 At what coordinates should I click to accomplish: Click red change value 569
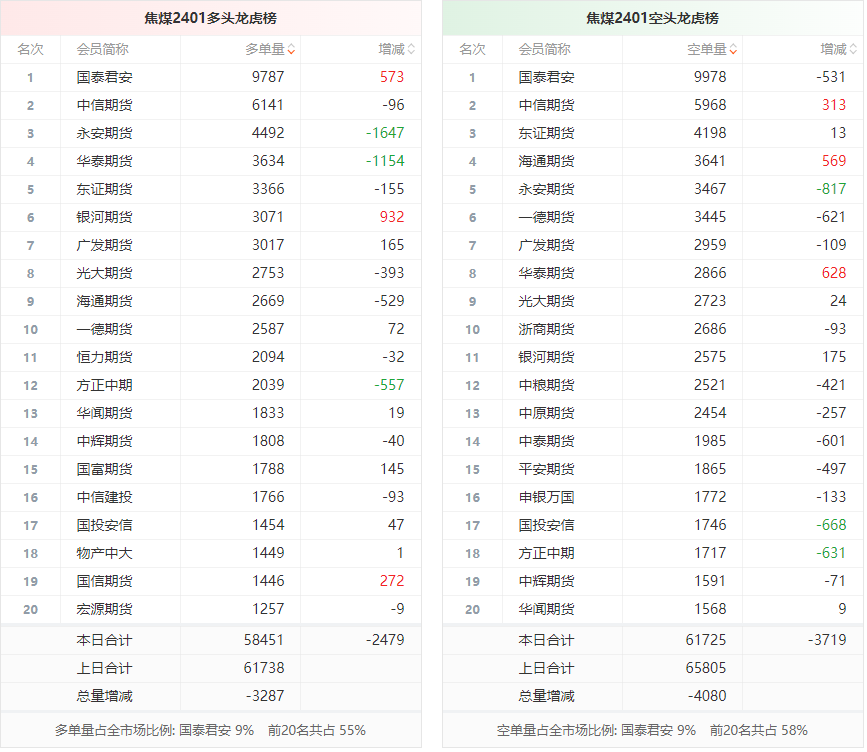coord(834,161)
